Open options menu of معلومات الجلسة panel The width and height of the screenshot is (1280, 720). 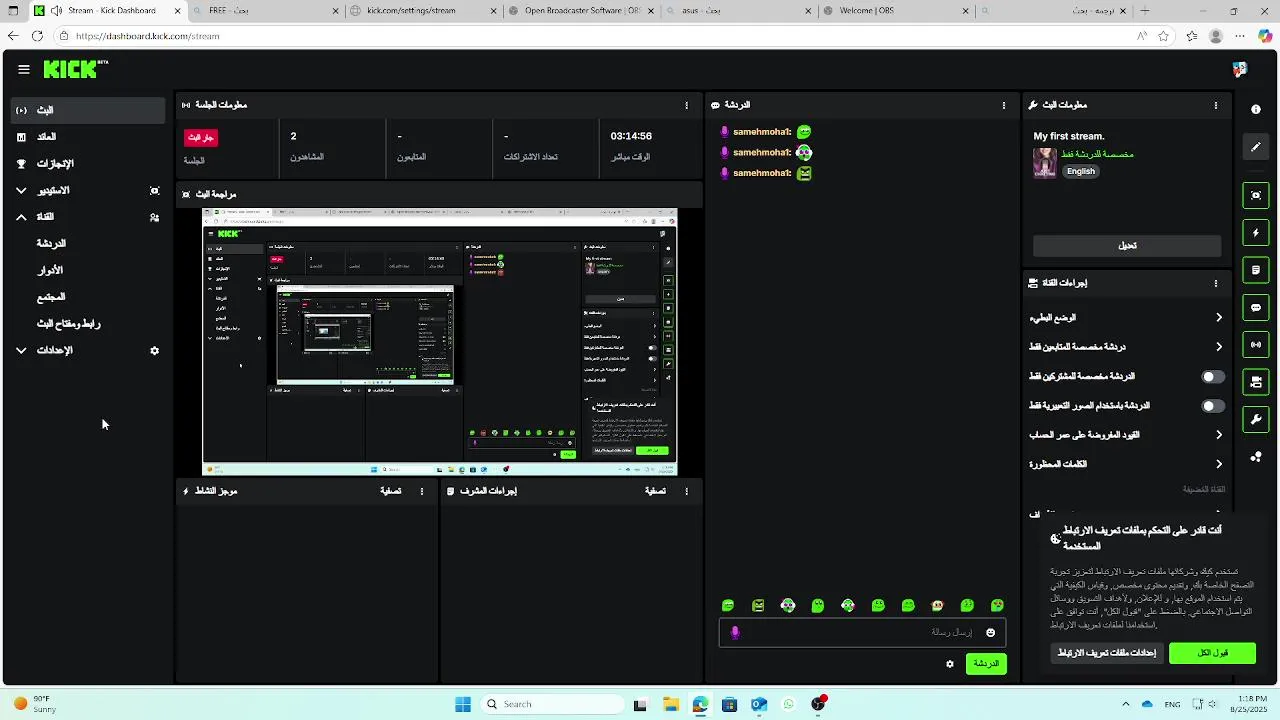pyautogui.click(x=686, y=105)
